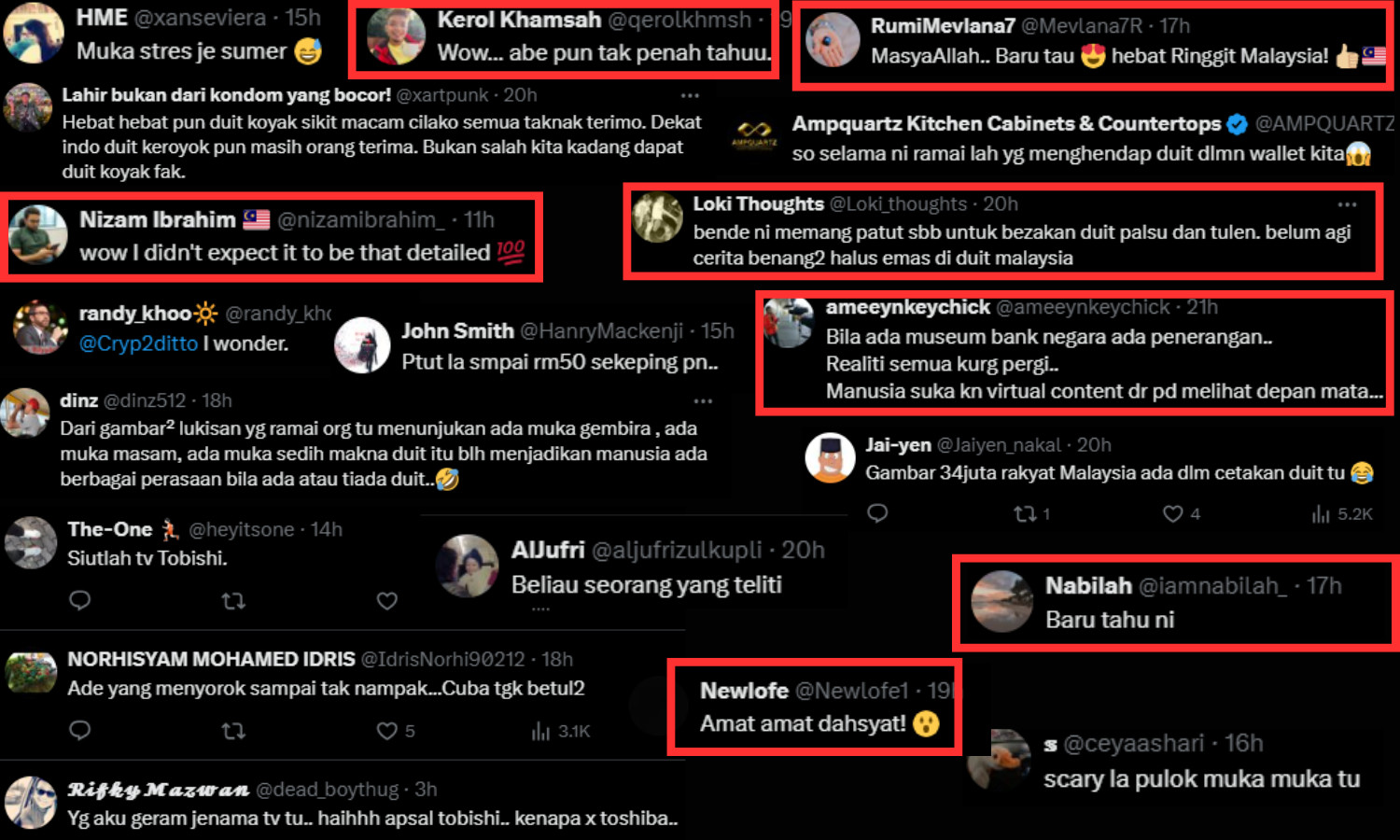This screenshot has height=840, width=1400.
Task: Open the @Cryp2ditto mention link
Action: click(x=138, y=343)
